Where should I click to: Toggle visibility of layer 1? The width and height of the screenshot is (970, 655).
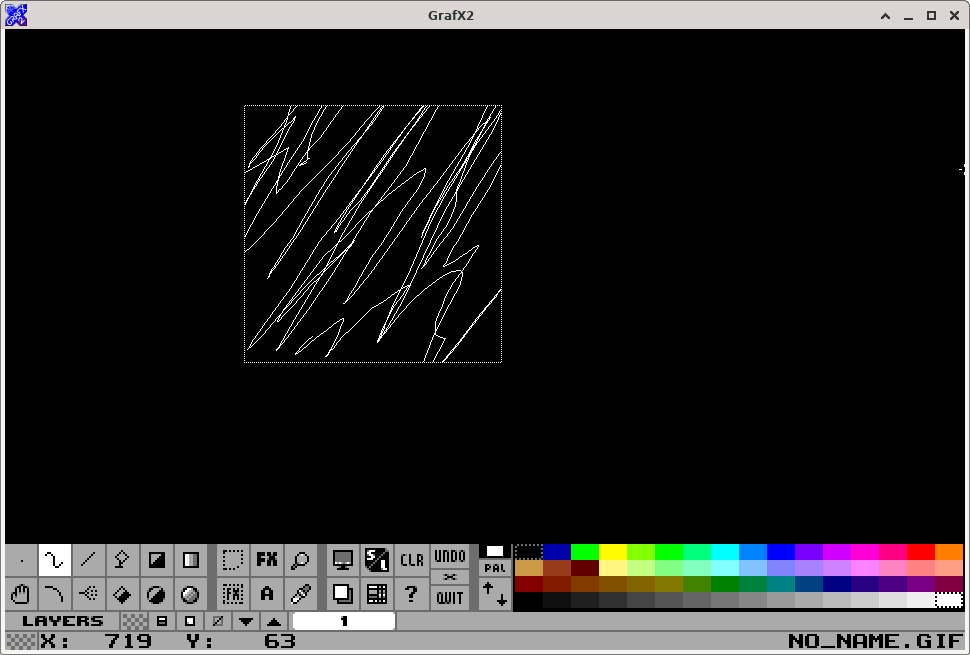344,621
